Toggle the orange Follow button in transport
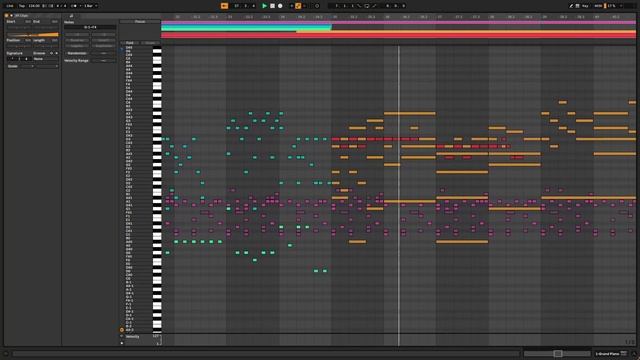The height and width of the screenshot is (360, 640). point(224,6)
